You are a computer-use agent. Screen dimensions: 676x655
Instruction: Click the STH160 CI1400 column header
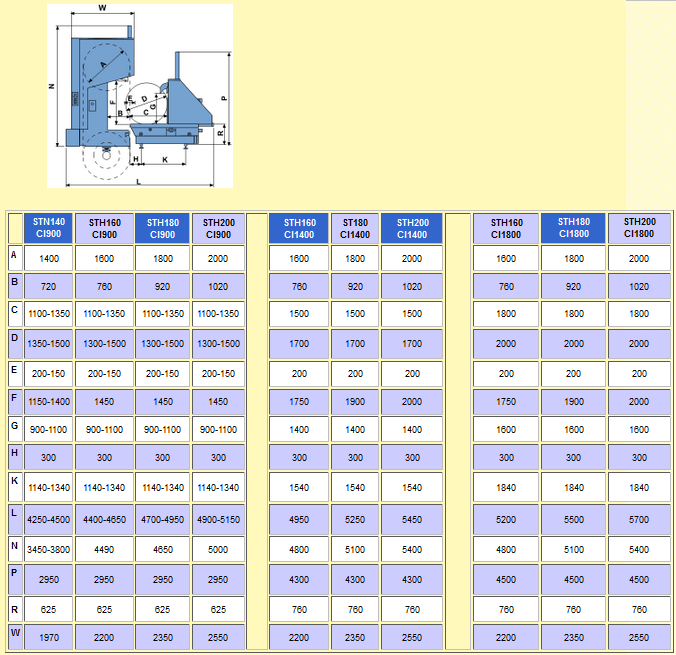[x=299, y=228]
